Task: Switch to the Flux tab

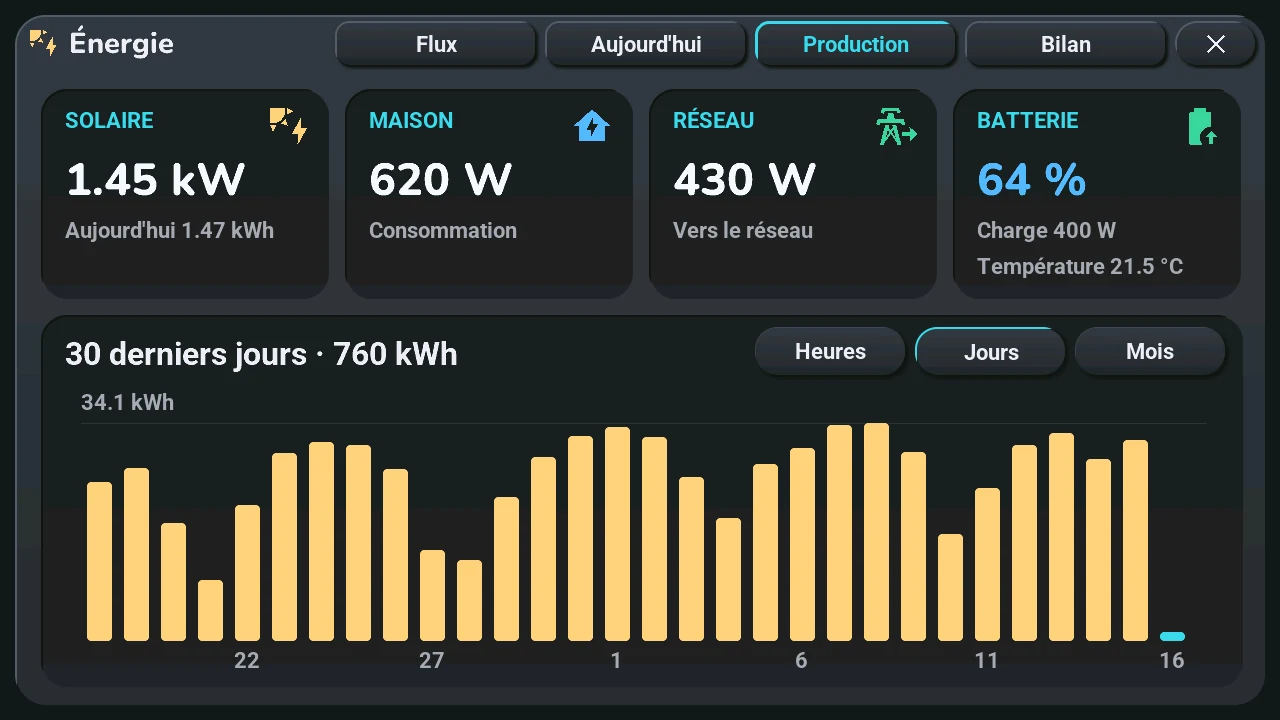Action: (x=436, y=44)
